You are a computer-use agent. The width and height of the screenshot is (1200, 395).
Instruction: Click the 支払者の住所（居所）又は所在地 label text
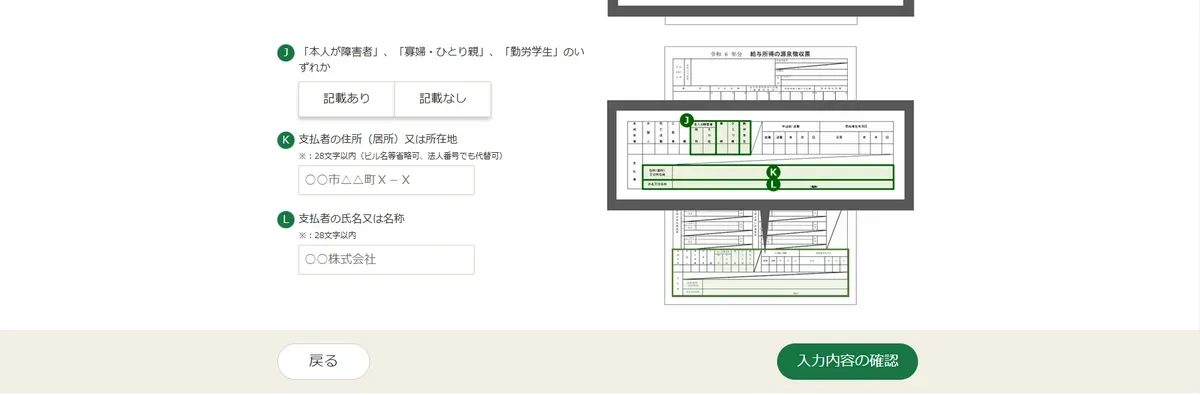click(378, 139)
